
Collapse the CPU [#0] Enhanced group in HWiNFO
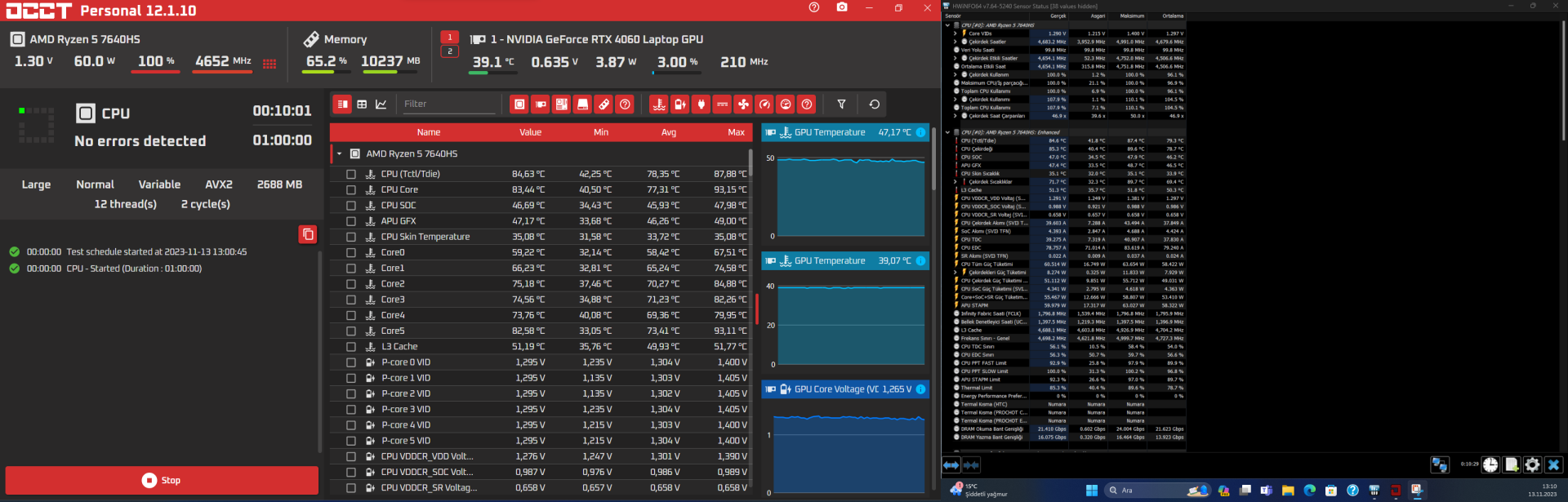point(947,132)
